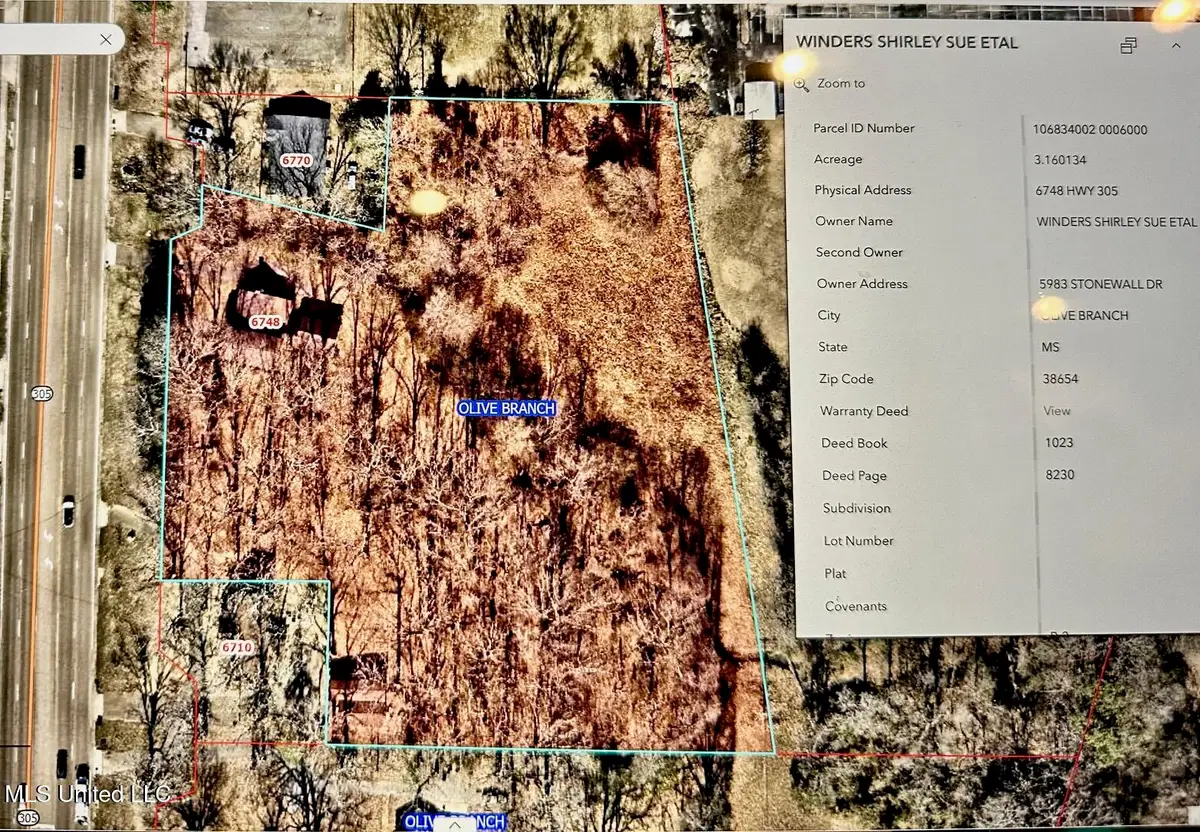The image size is (1200, 832).
Task: Clear the search bar with the X icon
Action: point(105,40)
